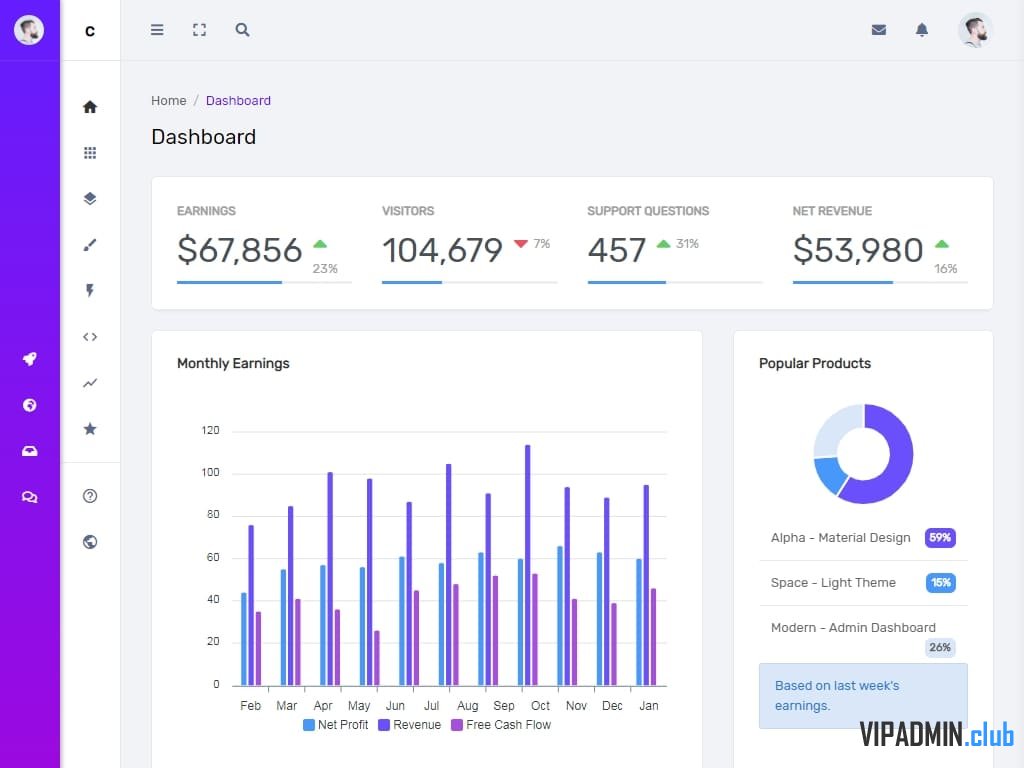Click the Support Questions progress bar
The width and height of the screenshot is (1024, 768).
click(x=675, y=283)
